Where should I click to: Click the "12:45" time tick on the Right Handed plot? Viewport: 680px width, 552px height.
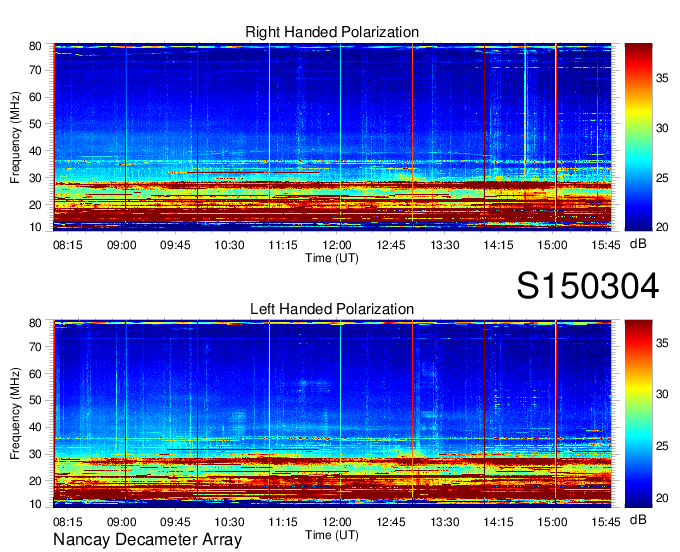point(391,245)
